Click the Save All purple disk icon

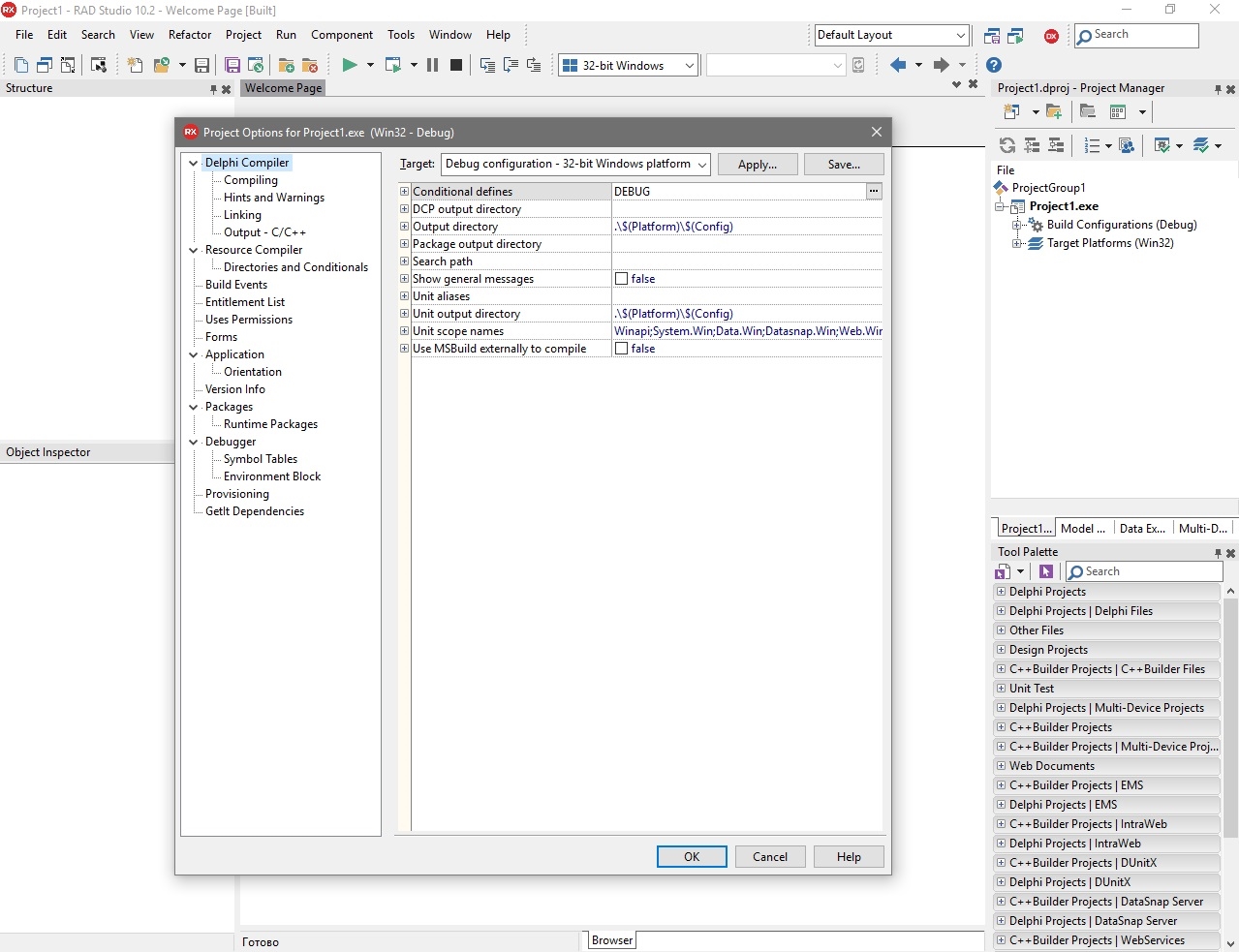(x=232, y=65)
